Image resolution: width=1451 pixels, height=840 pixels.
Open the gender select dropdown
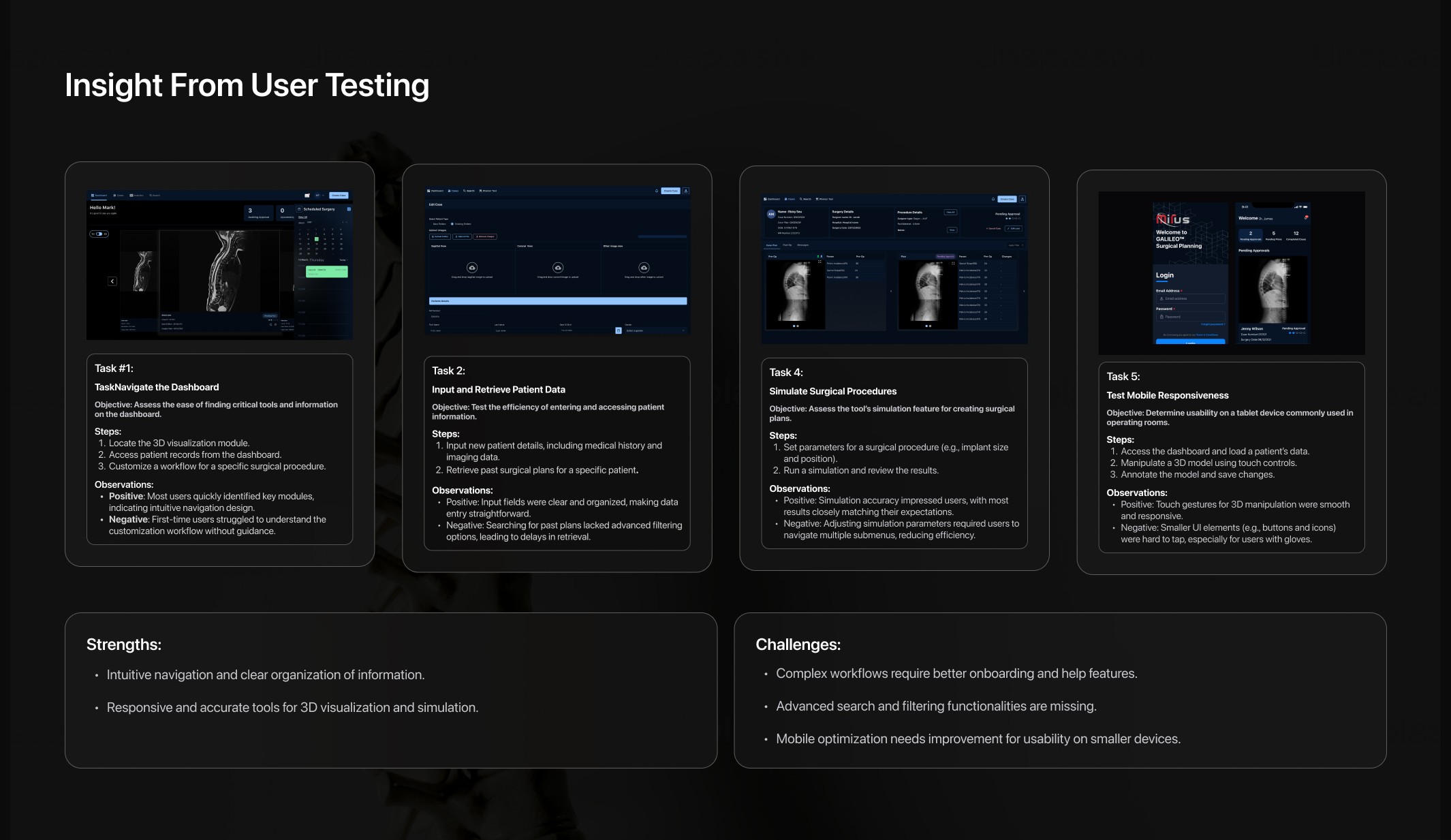[x=654, y=330]
